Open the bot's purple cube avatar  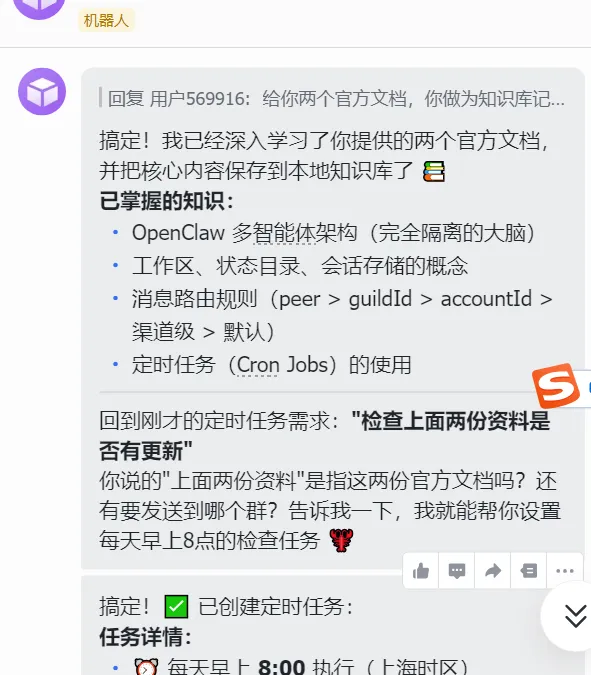click(42, 91)
